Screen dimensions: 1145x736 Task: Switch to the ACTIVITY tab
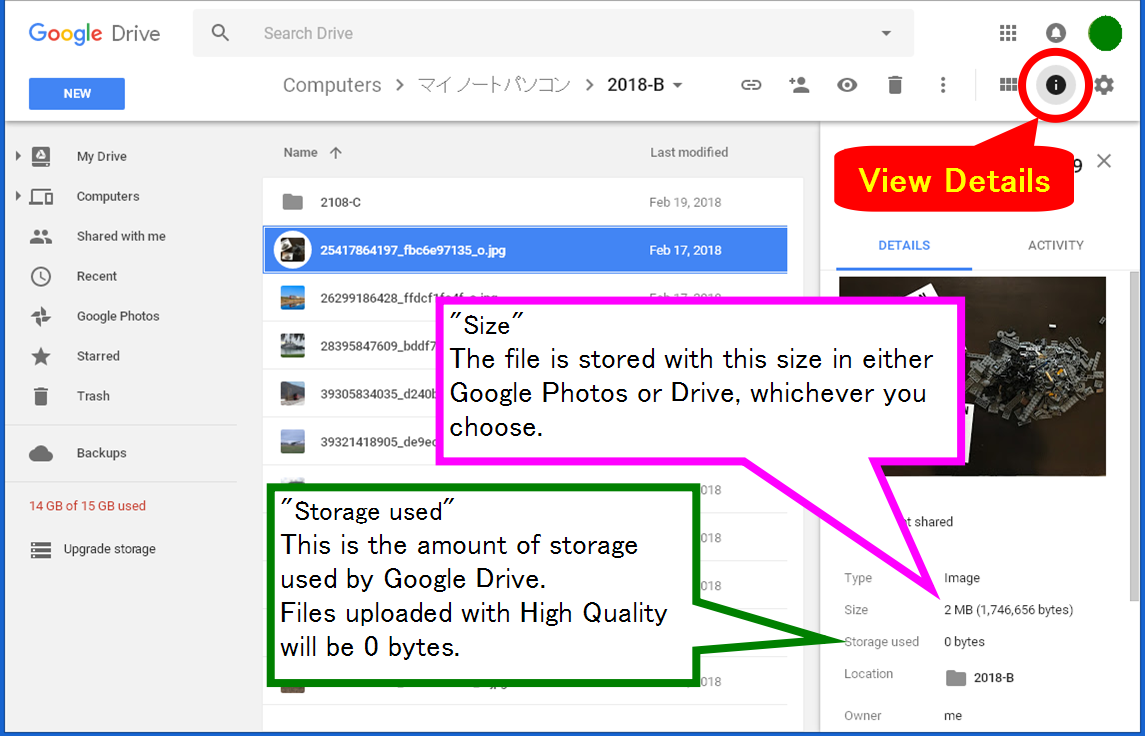point(1055,246)
